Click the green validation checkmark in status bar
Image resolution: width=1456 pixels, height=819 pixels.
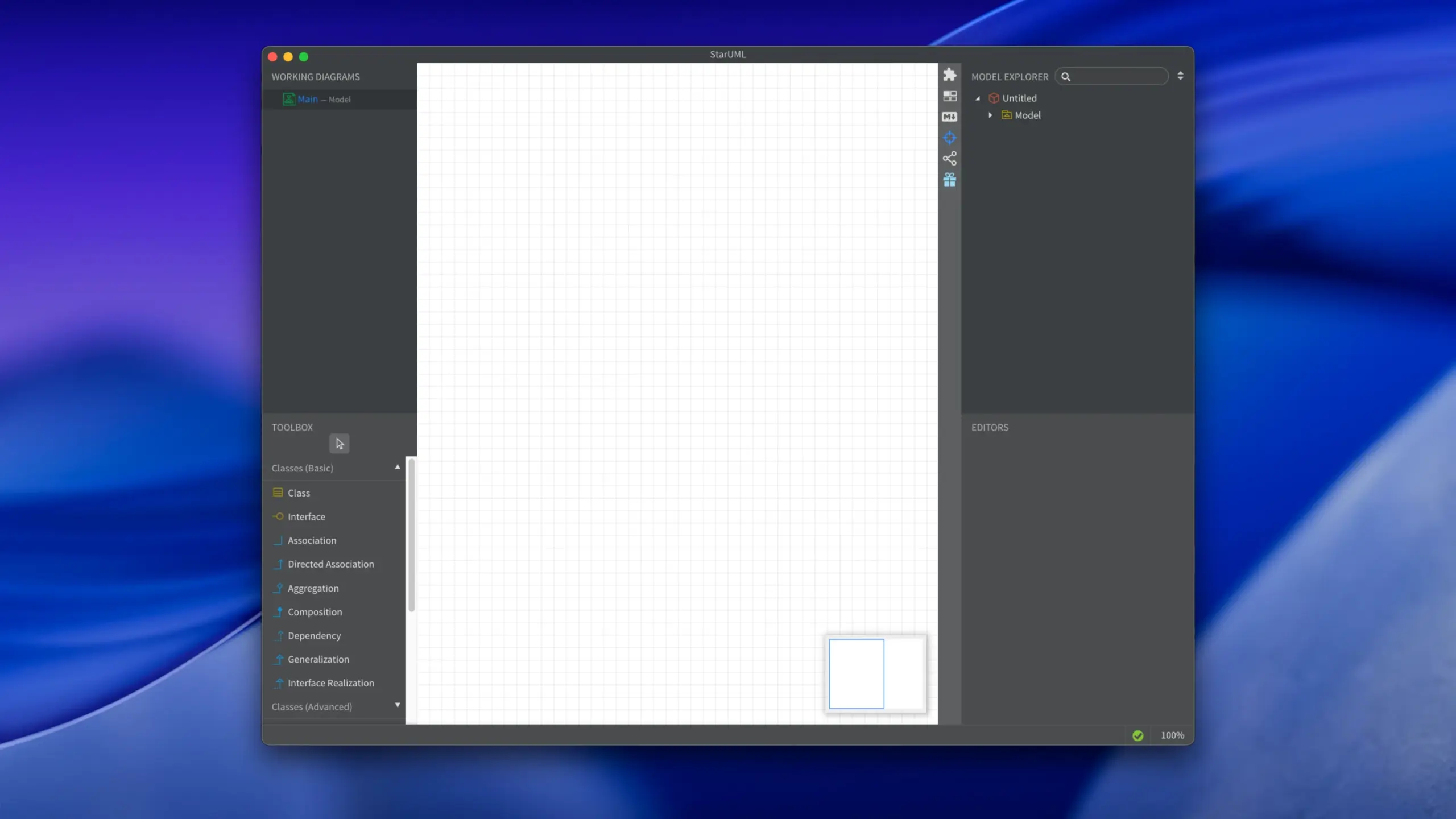pyautogui.click(x=1137, y=735)
